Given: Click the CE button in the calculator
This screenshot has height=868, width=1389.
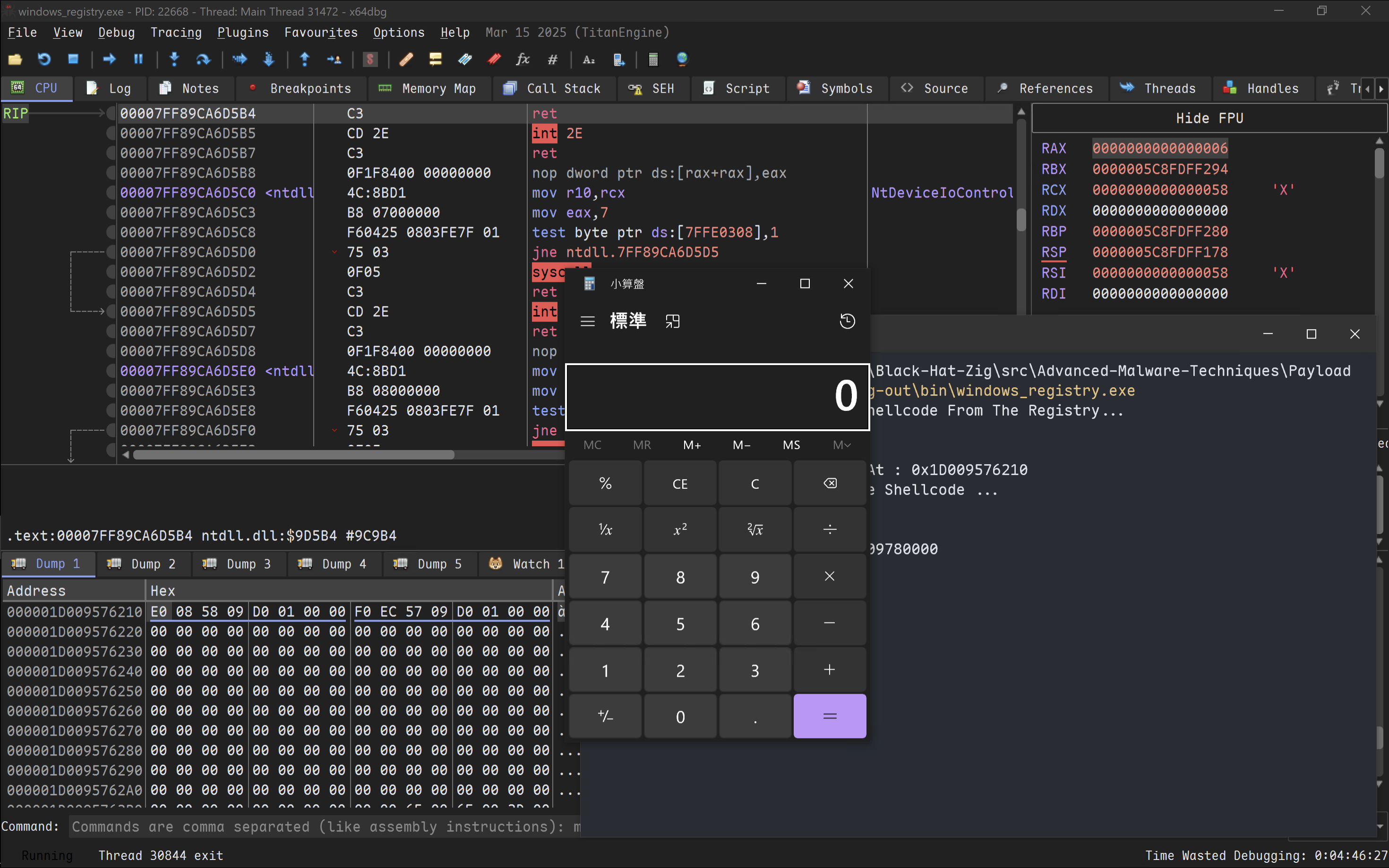Looking at the screenshot, I should click(x=680, y=484).
